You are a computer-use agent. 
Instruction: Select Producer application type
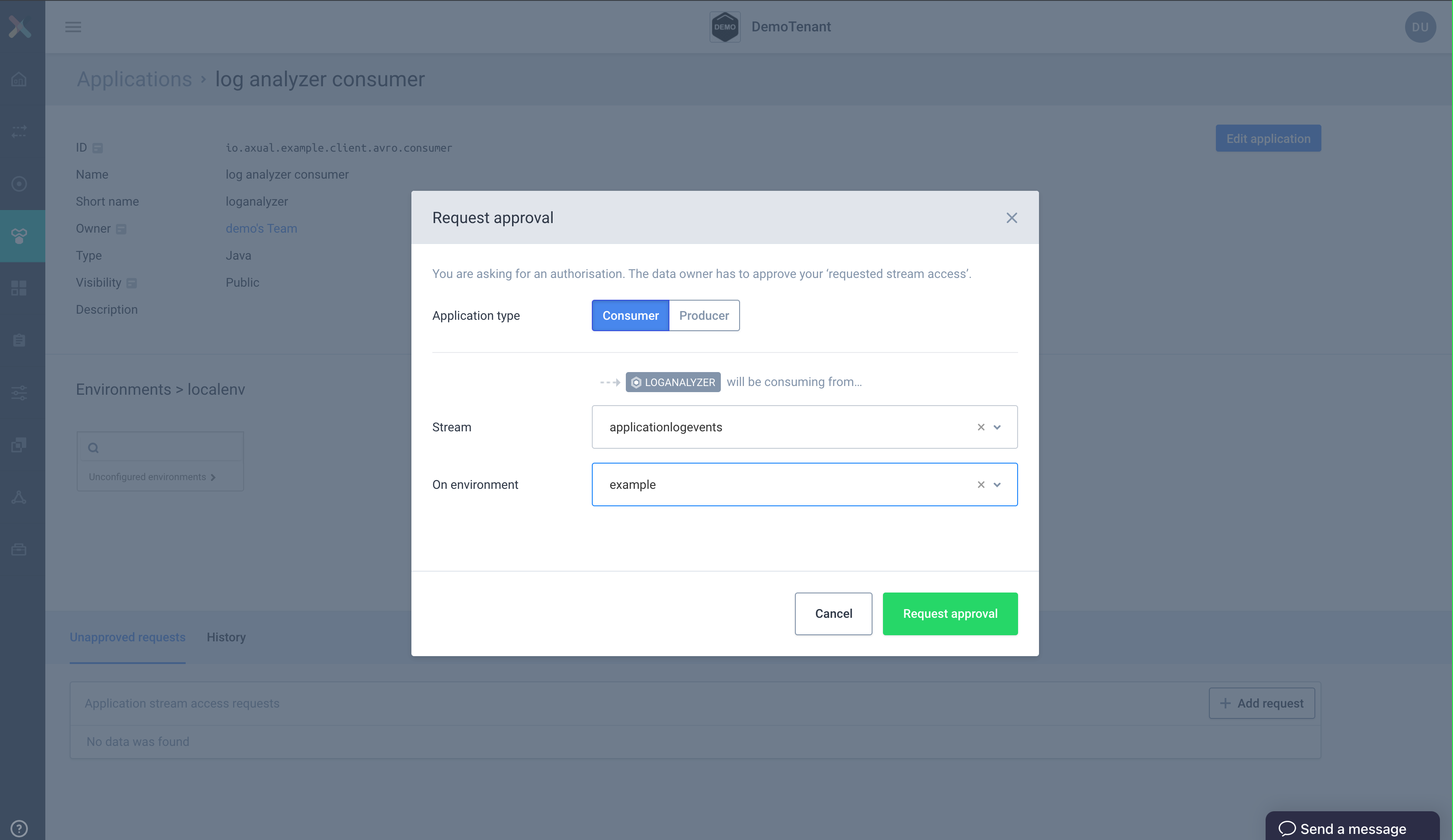click(704, 315)
